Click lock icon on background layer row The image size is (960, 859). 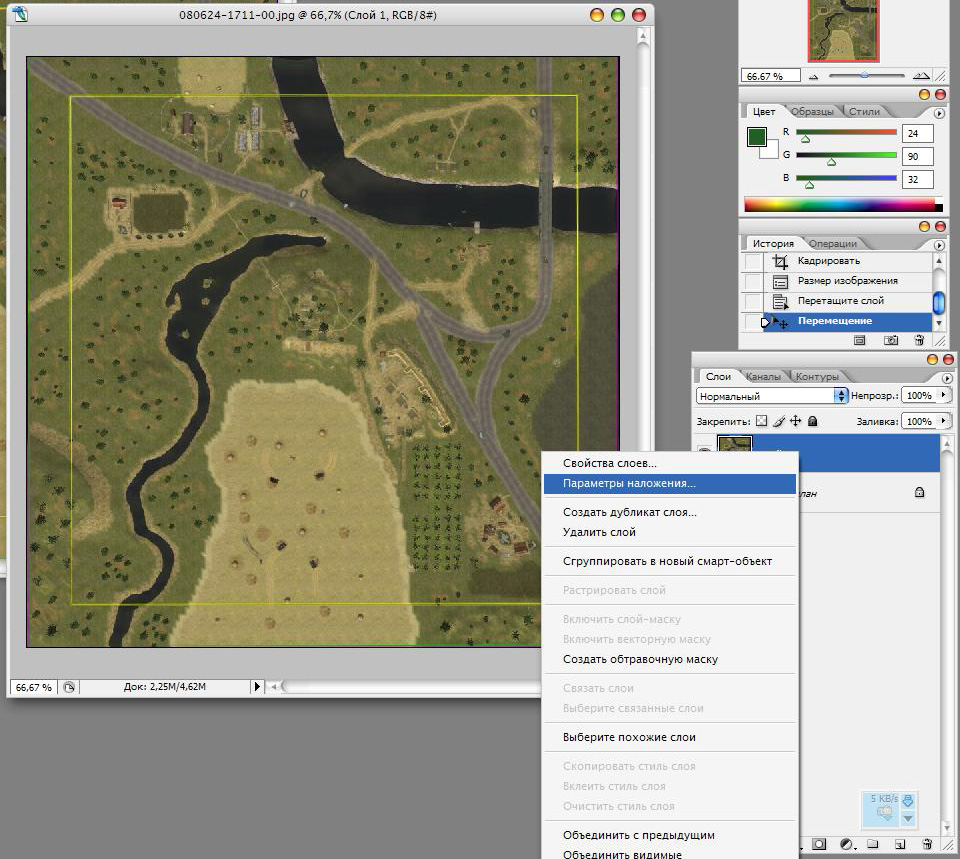click(919, 492)
